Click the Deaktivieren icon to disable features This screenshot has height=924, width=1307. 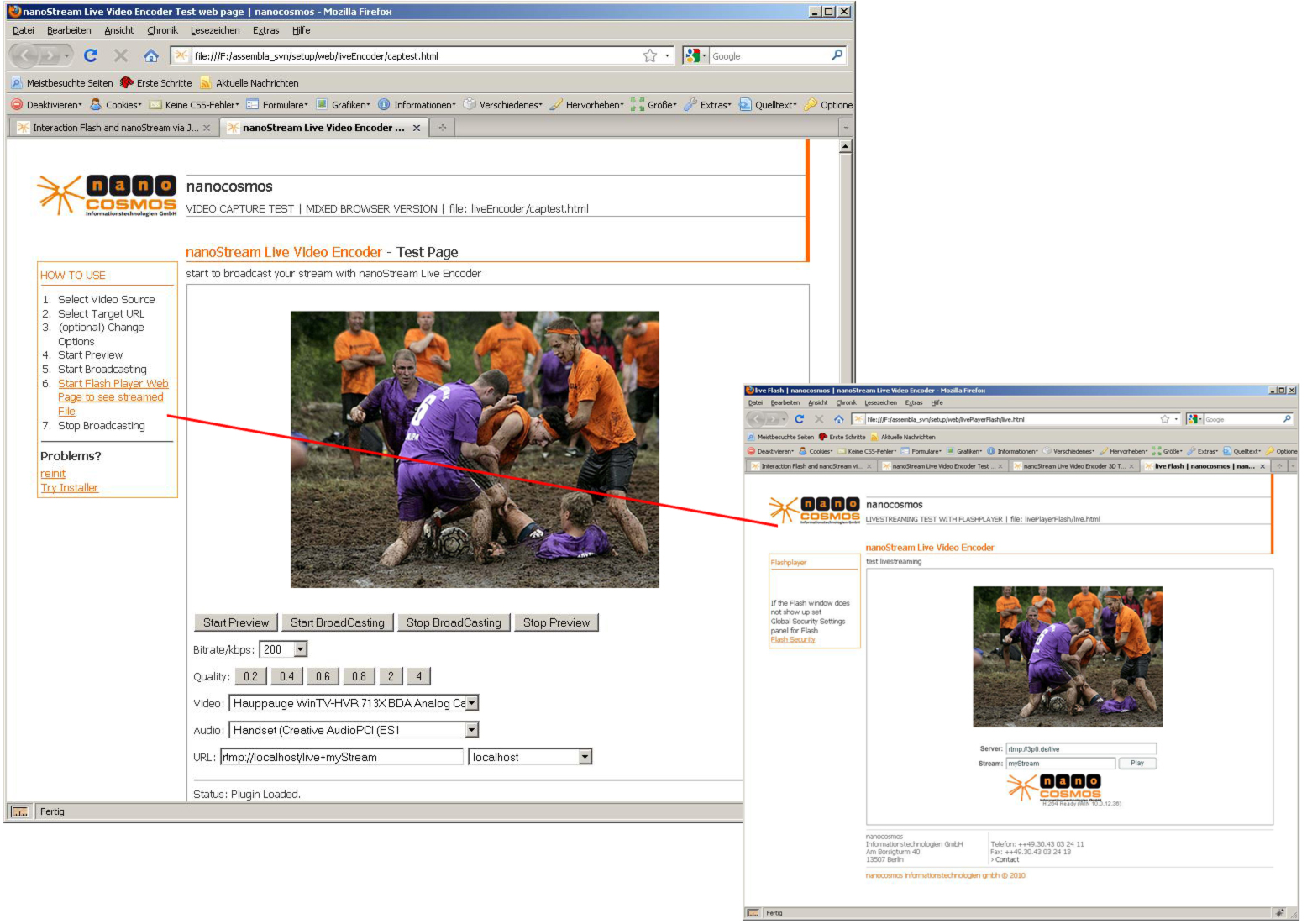(x=16, y=104)
